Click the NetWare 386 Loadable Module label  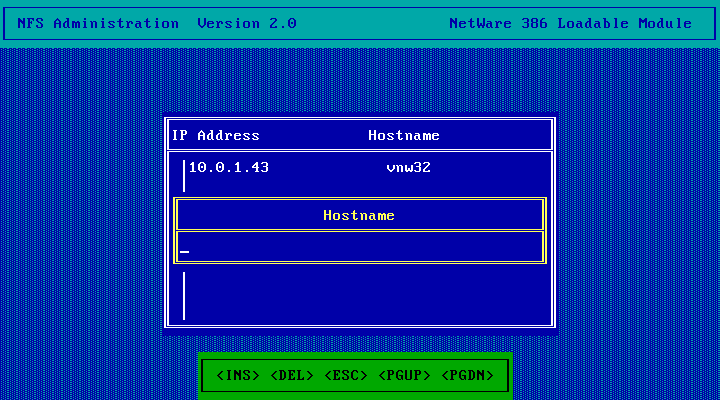pyautogui.click(x=570, y=23)
